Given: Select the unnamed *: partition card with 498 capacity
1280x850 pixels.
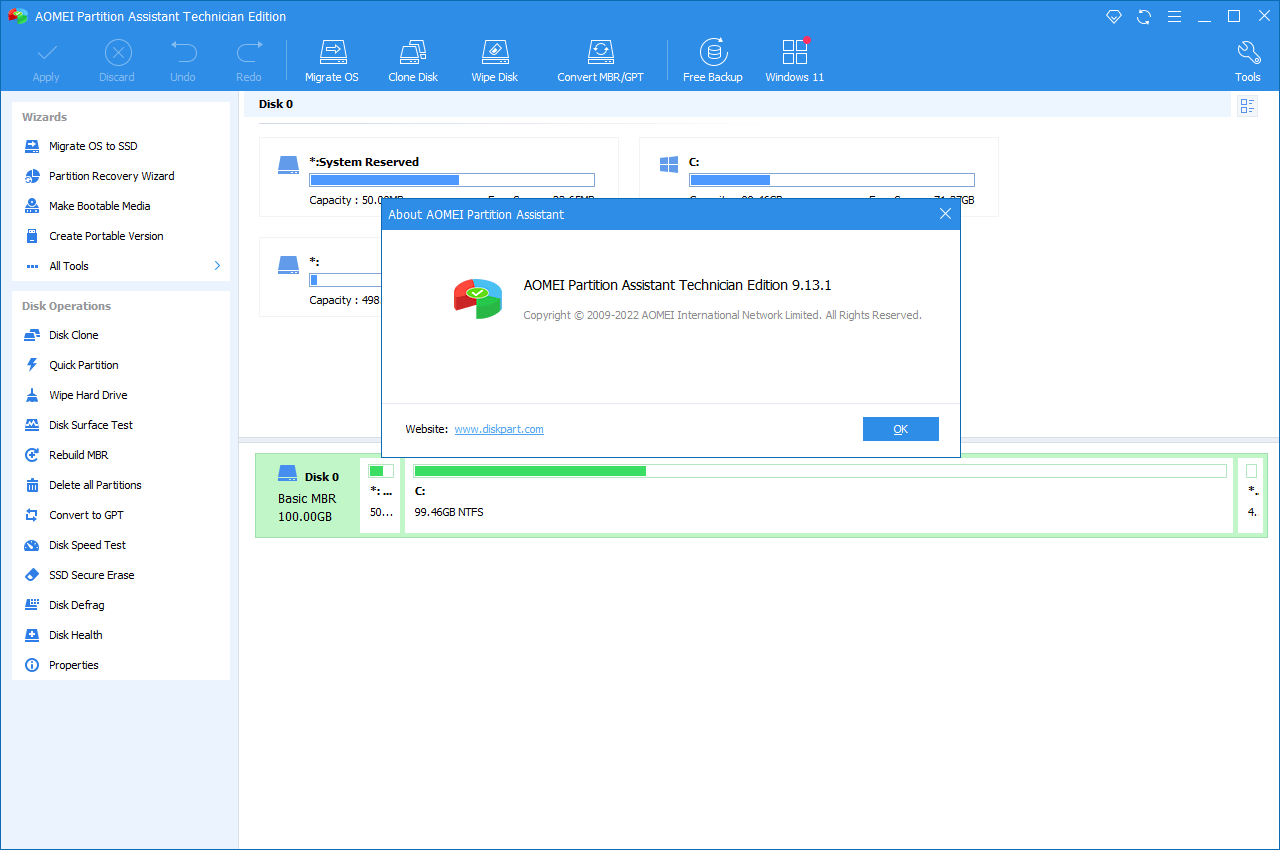Looking at the screenshot, I should (x=320, y=277).
